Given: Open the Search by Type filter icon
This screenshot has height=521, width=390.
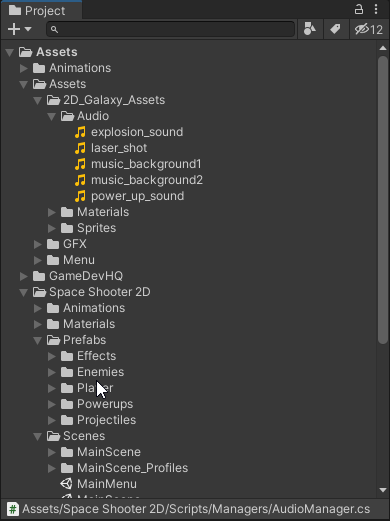Looking at the screenshot, I should (310, 29).
